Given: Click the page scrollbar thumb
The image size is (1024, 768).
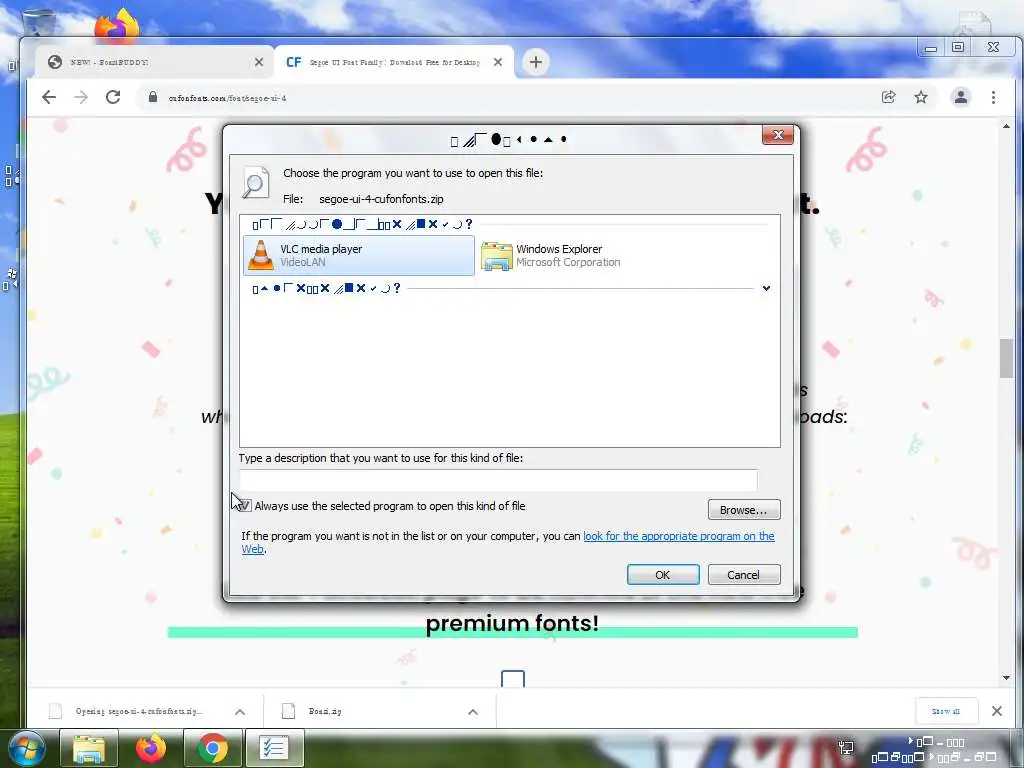Looking at the screenshot, I should coord(1006,358).
